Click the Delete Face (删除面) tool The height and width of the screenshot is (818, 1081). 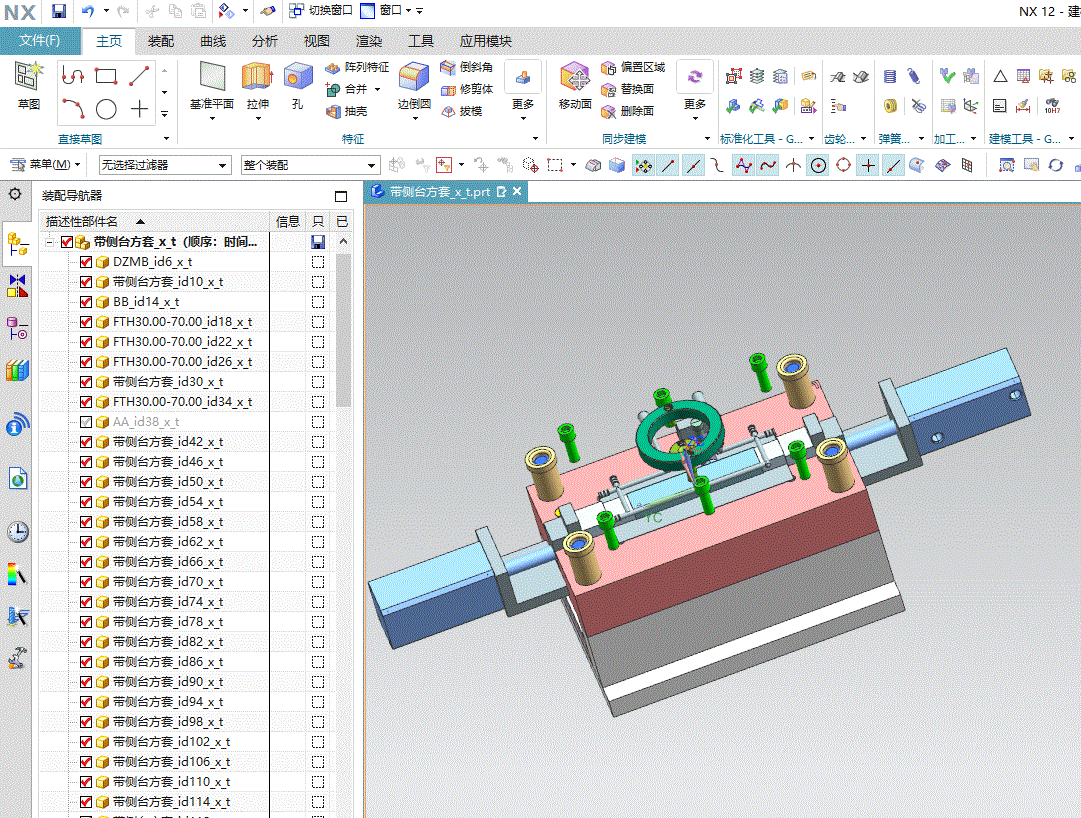point(627,111)
